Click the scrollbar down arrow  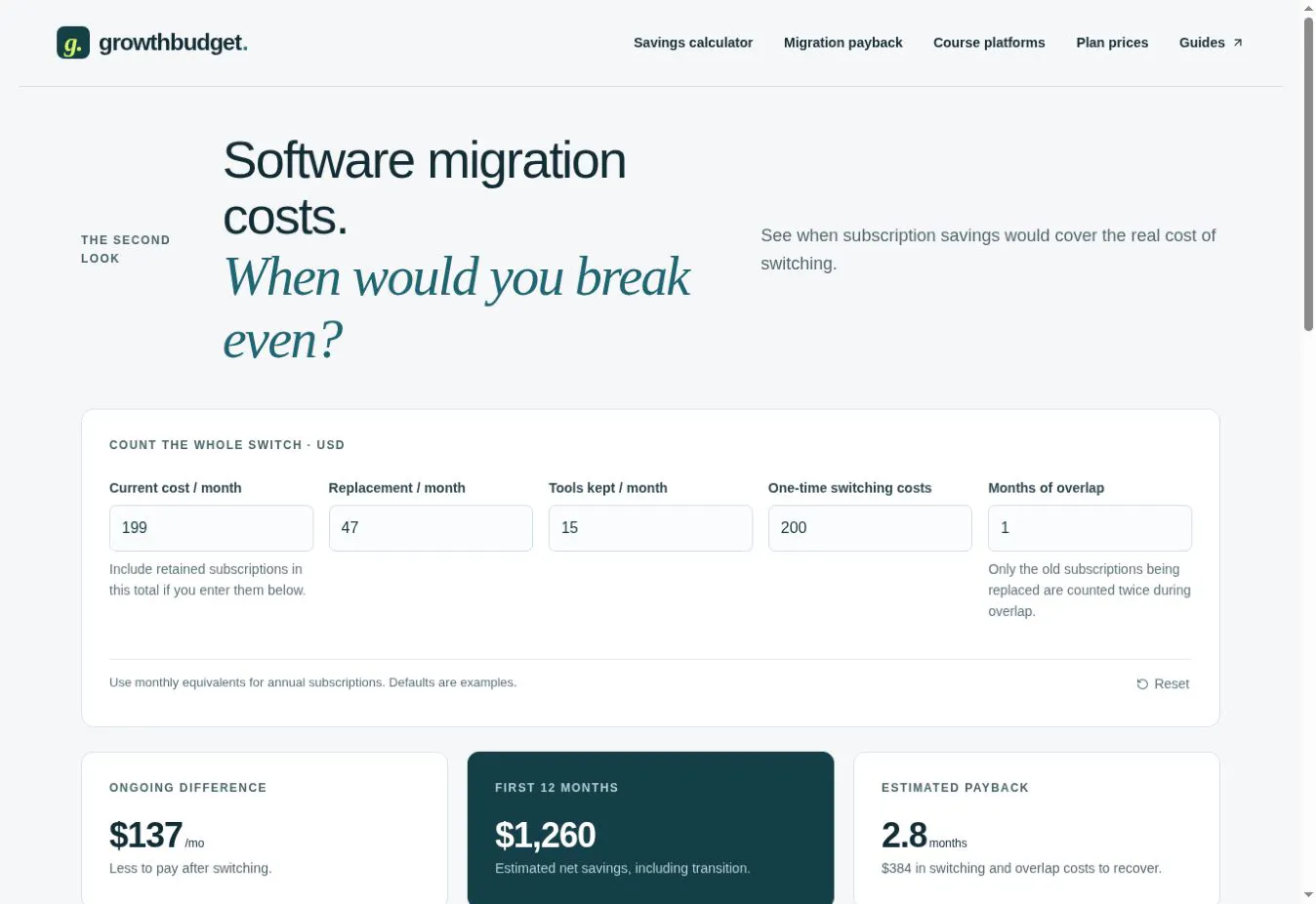point(1308,895)
